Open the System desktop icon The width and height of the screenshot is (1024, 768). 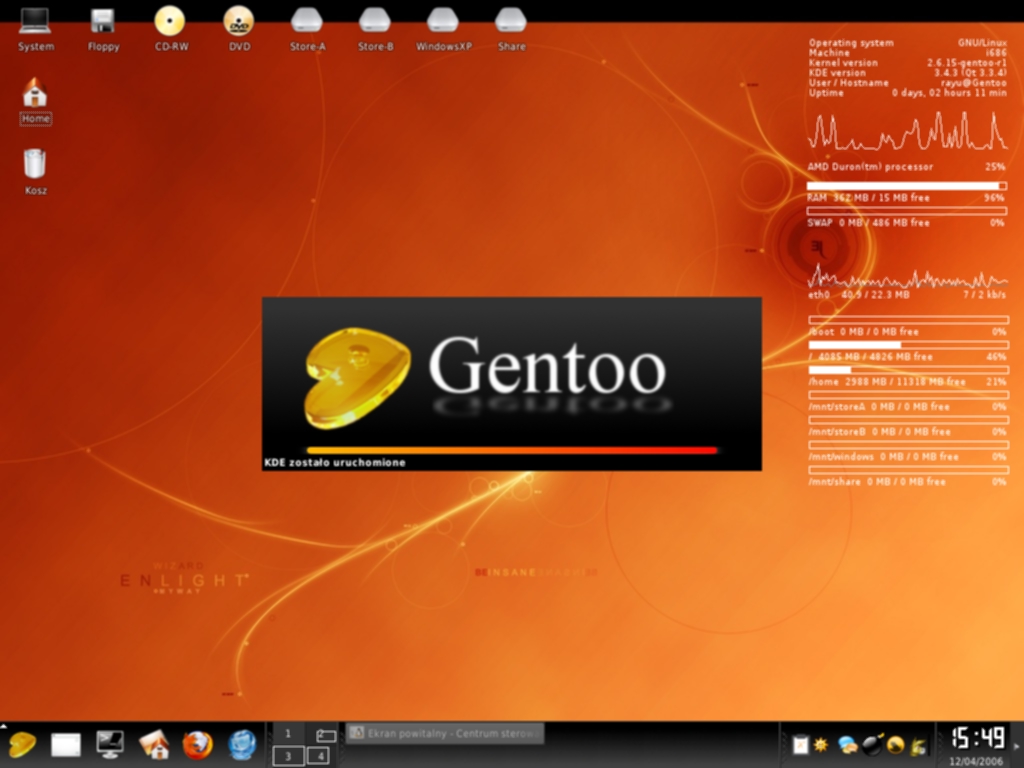35,29
